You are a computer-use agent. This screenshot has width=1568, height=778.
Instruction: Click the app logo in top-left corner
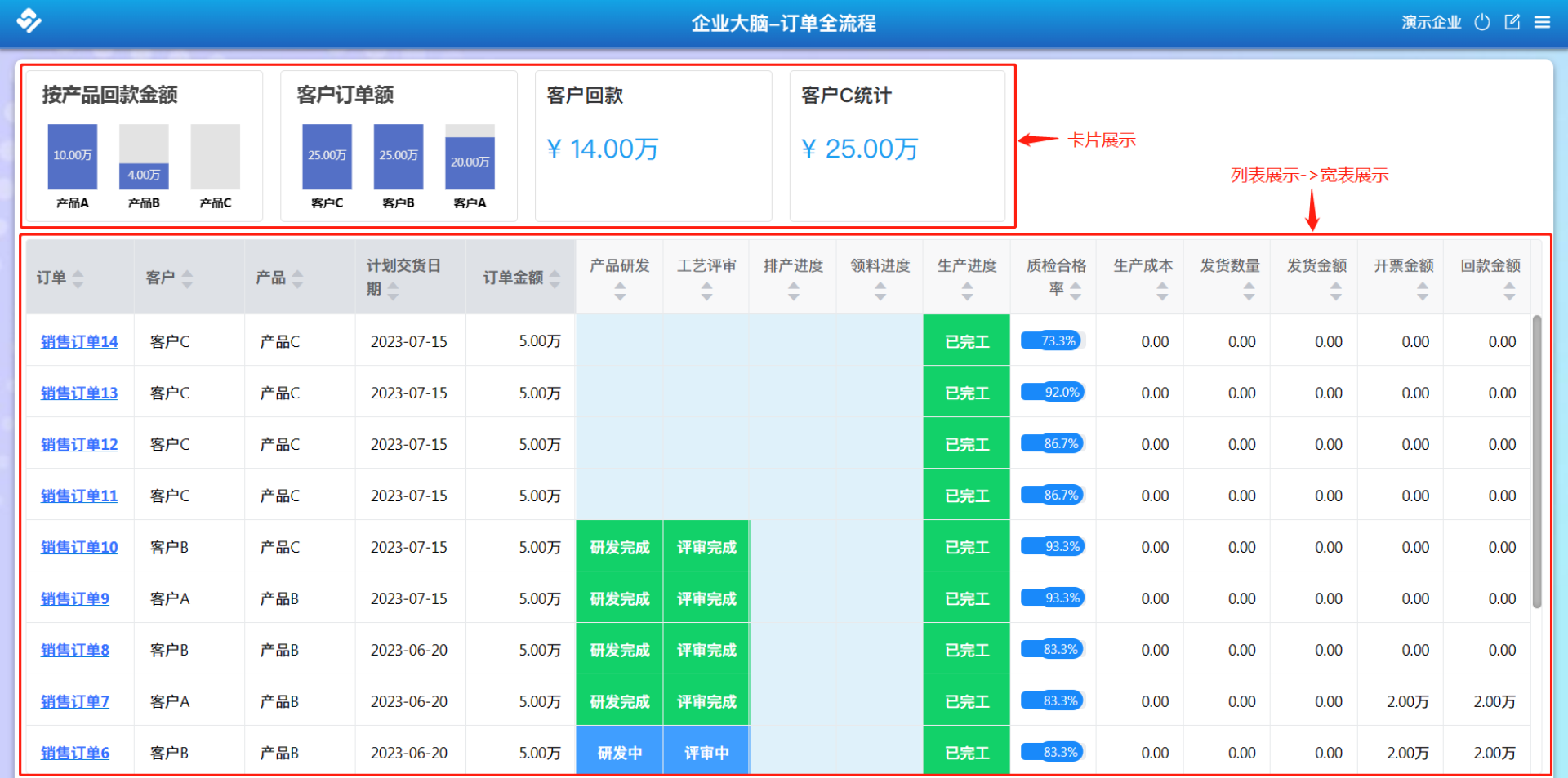click(29, 20)
